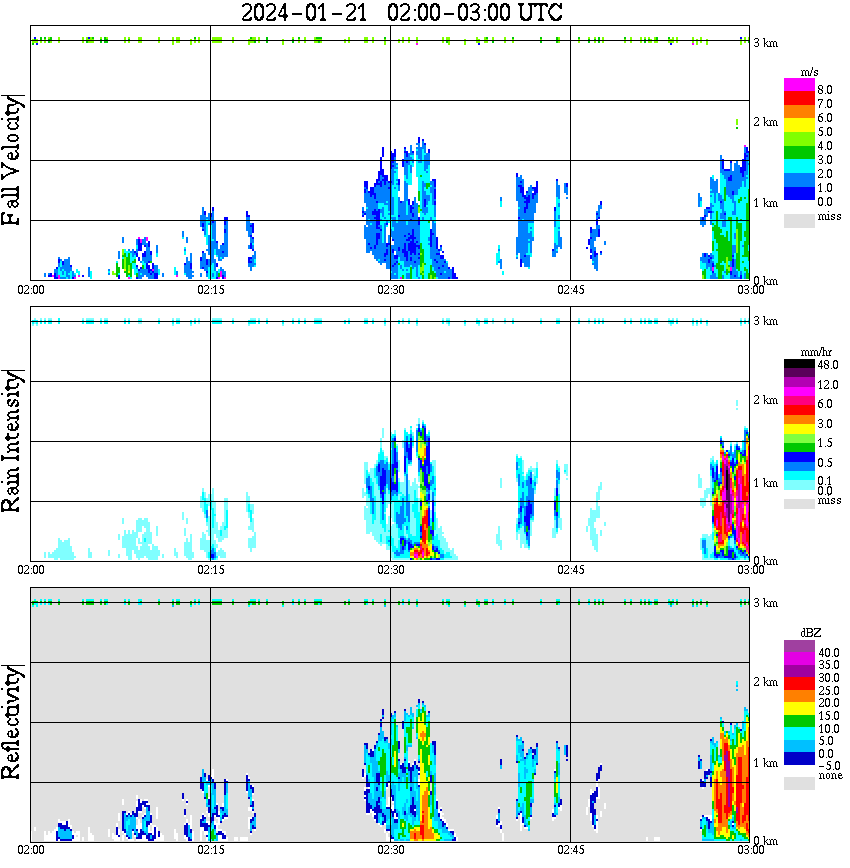Click 02:00 under the Fall Velocity panel
Screen dimensions: 850x868
coord(31,290)
